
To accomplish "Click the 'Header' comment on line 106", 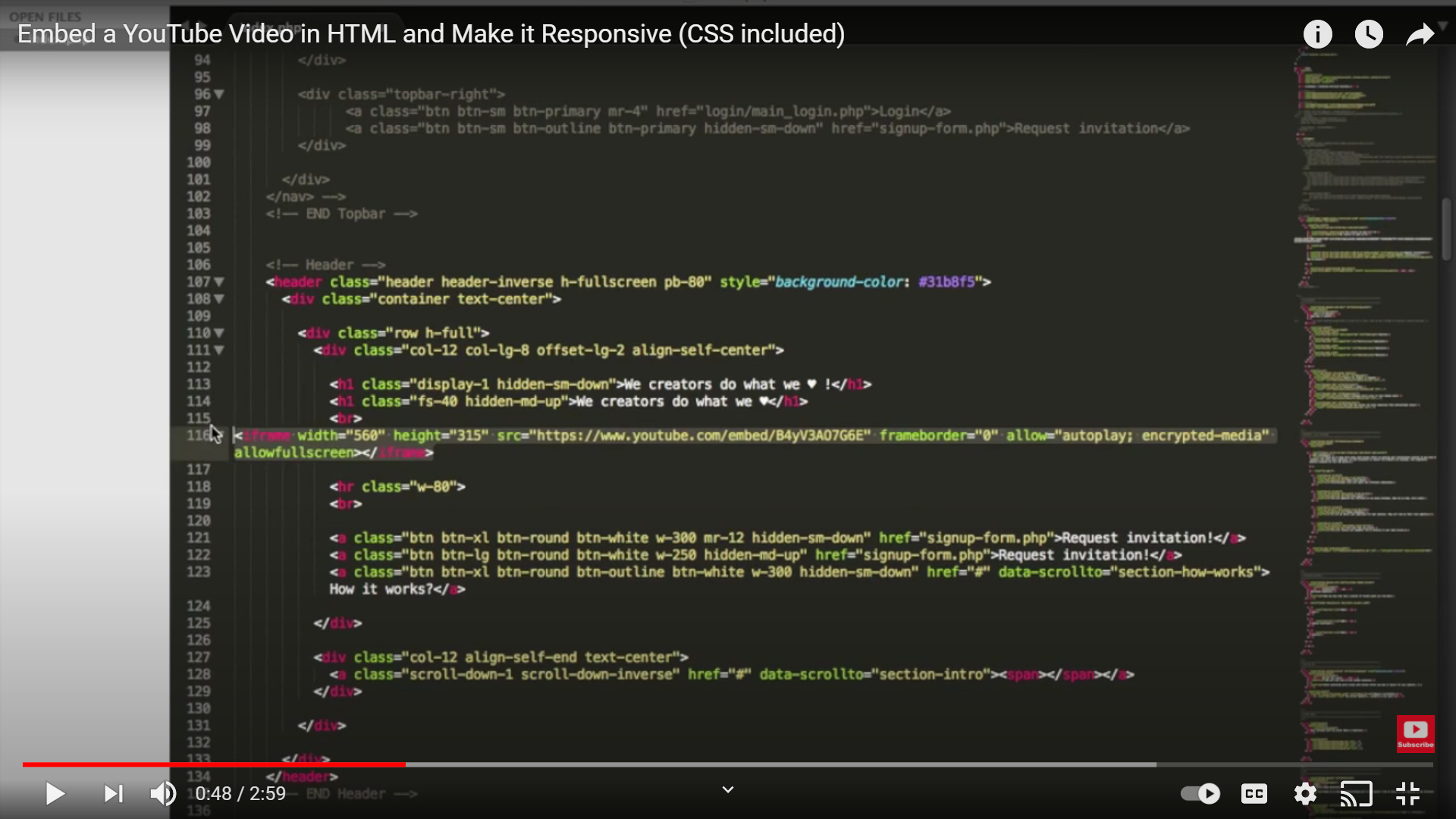I will pos(325,265).
